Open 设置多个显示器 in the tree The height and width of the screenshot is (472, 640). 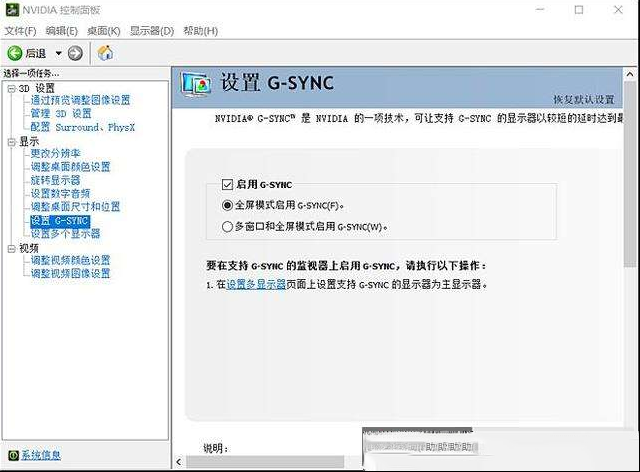tap(65, 234)
